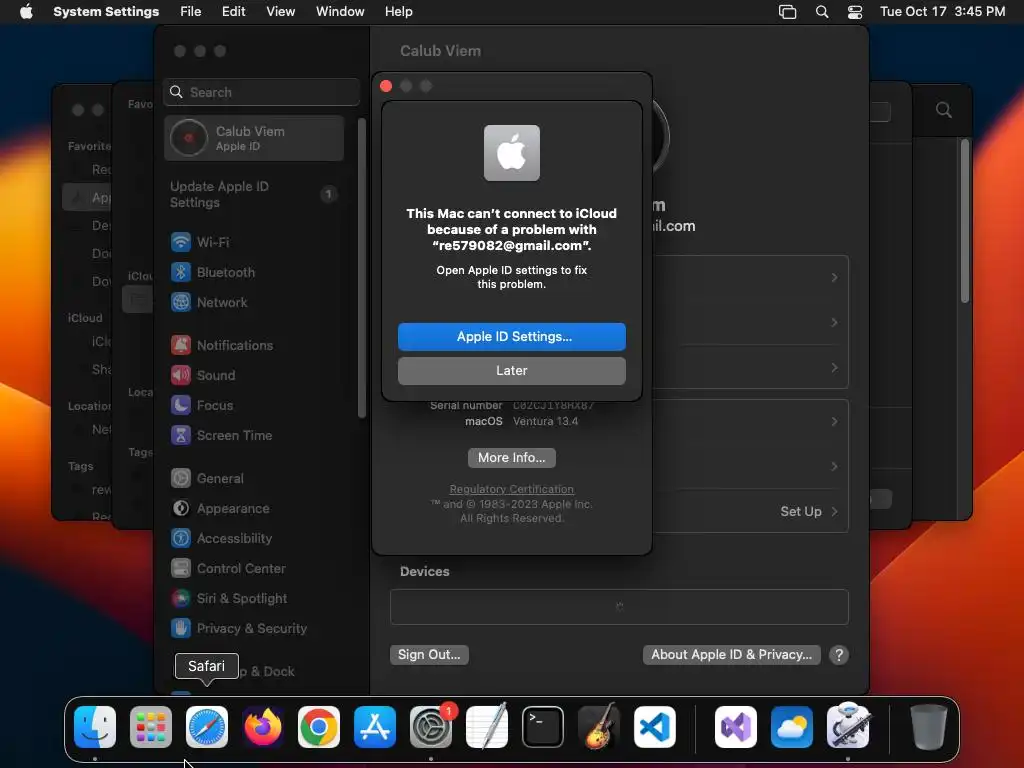Viewport: 1024px width, 768px height.
Task: Open Visual Studio from the Dock
Action: (736, 727)
